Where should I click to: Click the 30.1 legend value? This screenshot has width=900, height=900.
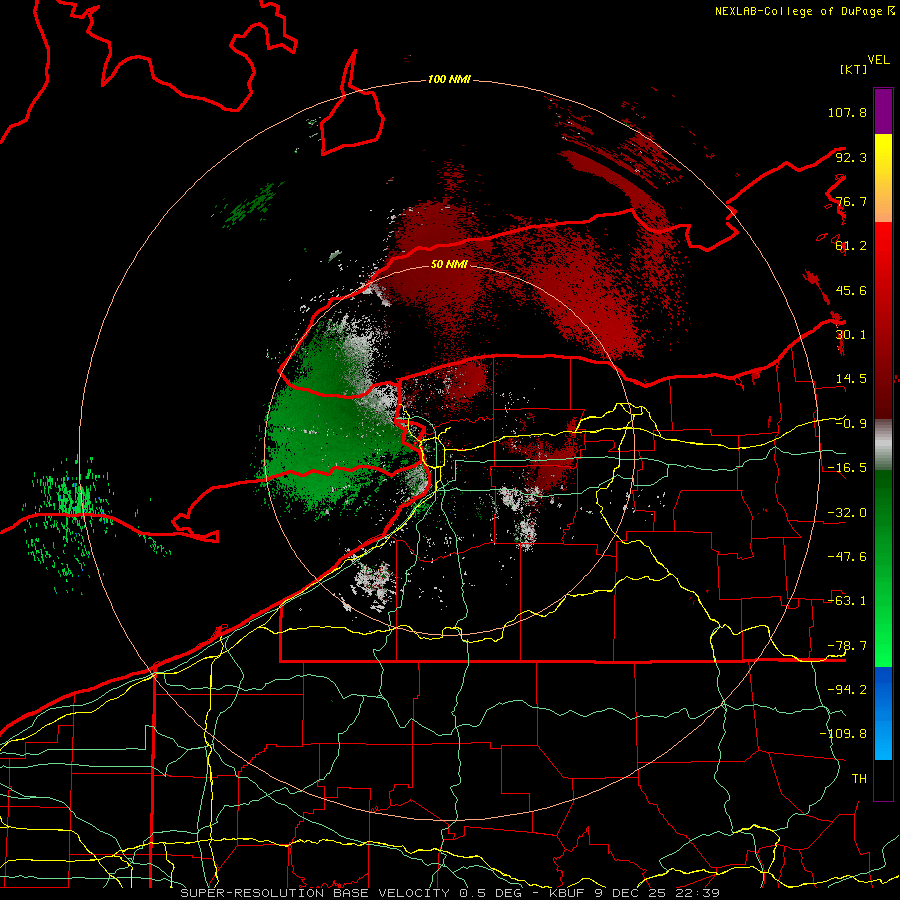coord(851,335)
